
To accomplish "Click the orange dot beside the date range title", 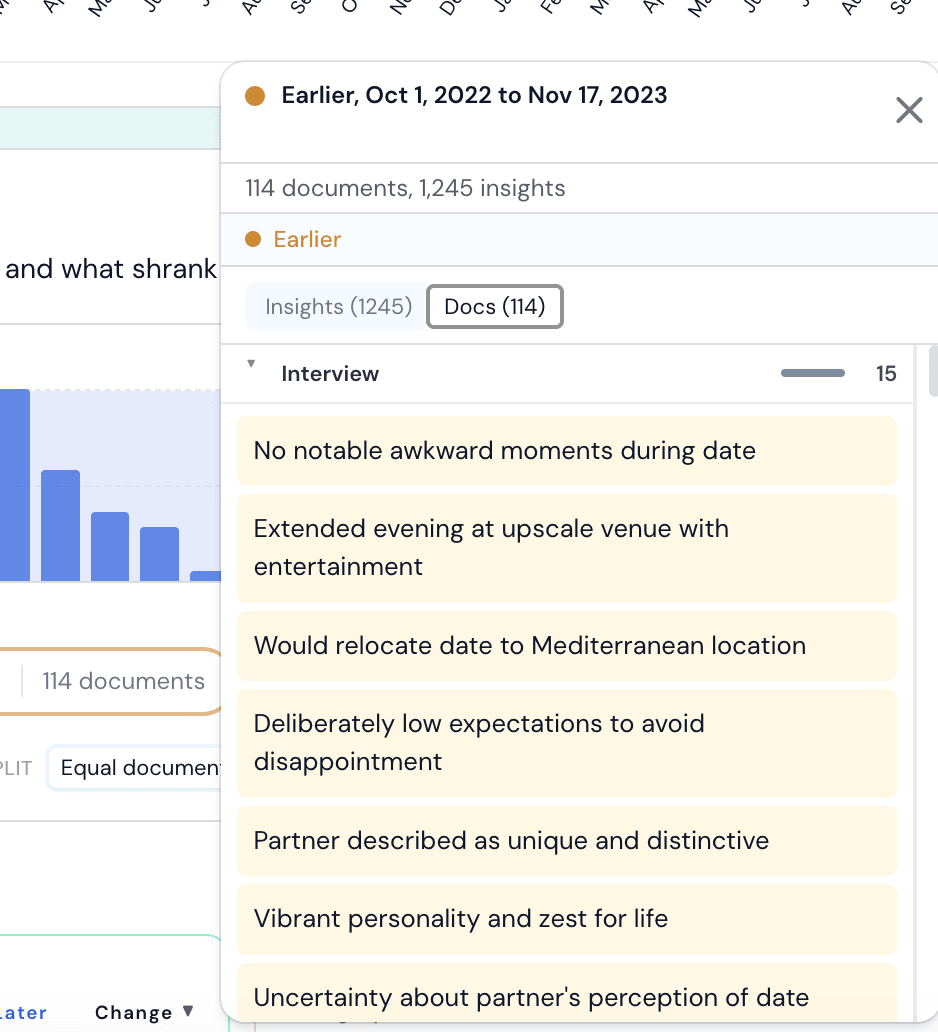I will (255, 96).
